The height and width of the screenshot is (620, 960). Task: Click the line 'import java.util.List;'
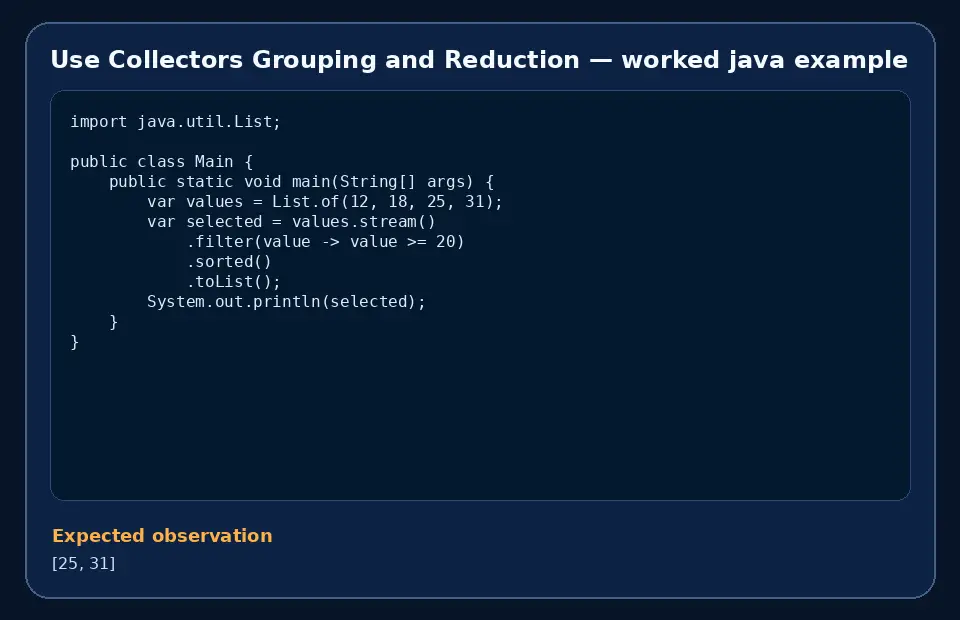click(x=175, y=122)
